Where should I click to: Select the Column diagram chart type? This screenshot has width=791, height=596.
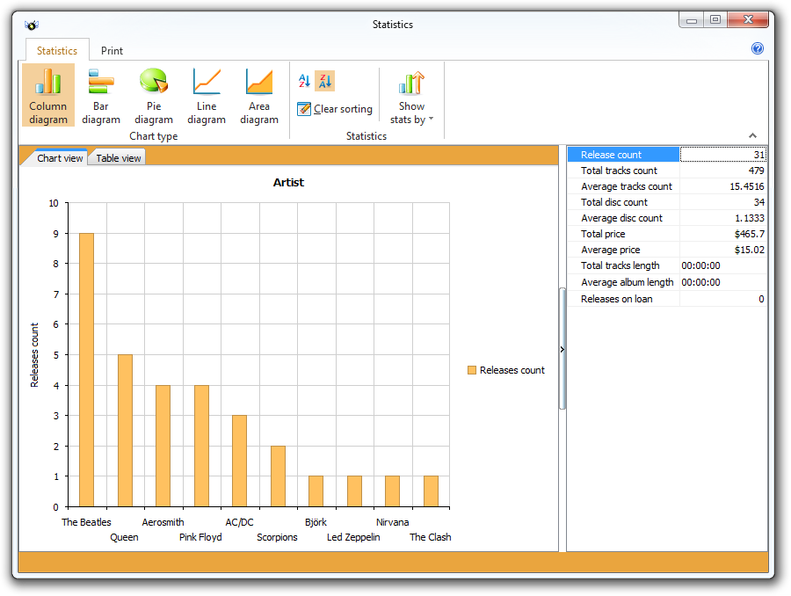[48, 96]
